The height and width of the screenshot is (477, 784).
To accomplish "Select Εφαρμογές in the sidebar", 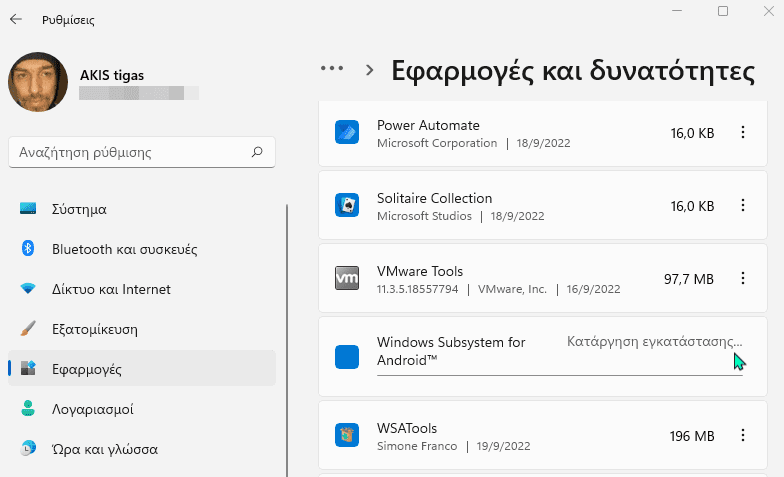I will (142, 369).
